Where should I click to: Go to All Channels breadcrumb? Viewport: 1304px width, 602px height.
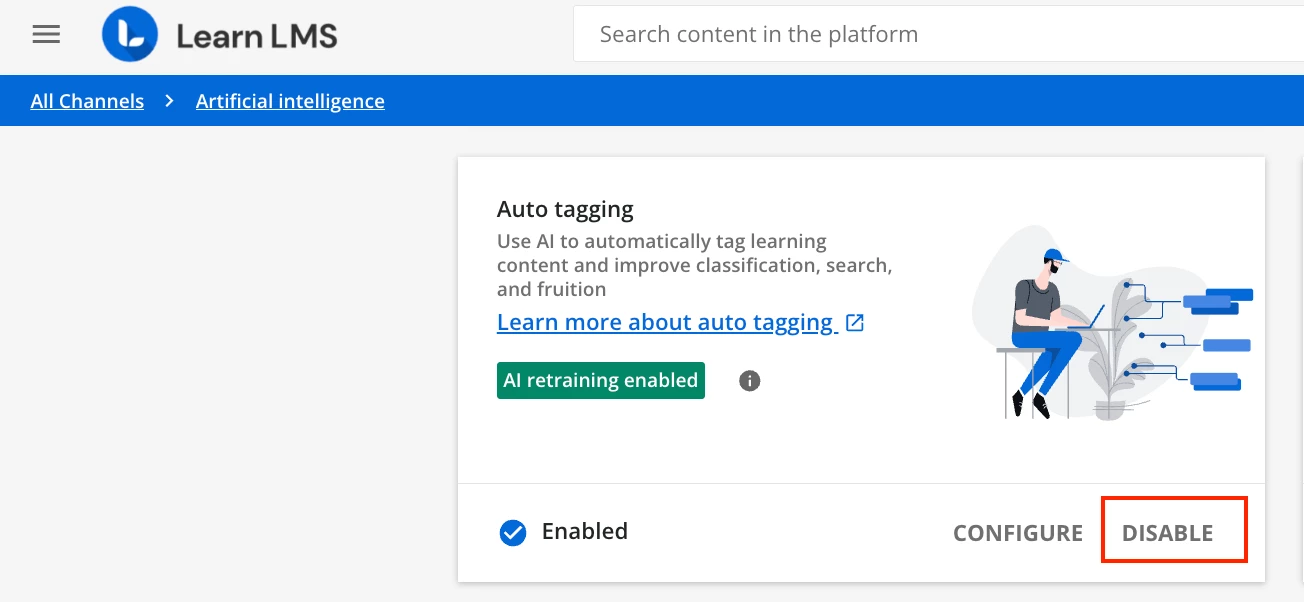coord(87,101)
